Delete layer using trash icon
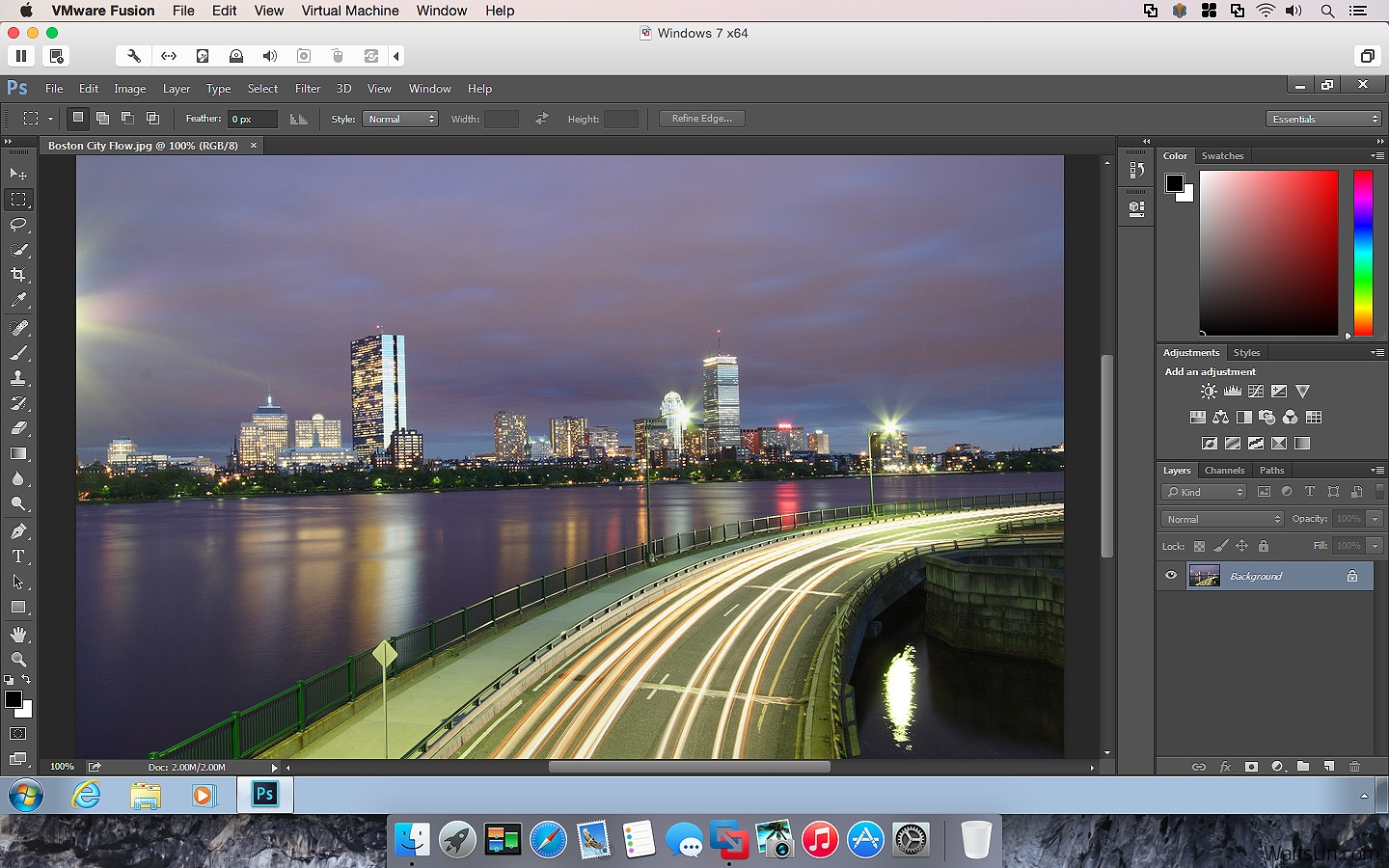This screenshot has height=868, width=1389. click(x=1354, y=767)
